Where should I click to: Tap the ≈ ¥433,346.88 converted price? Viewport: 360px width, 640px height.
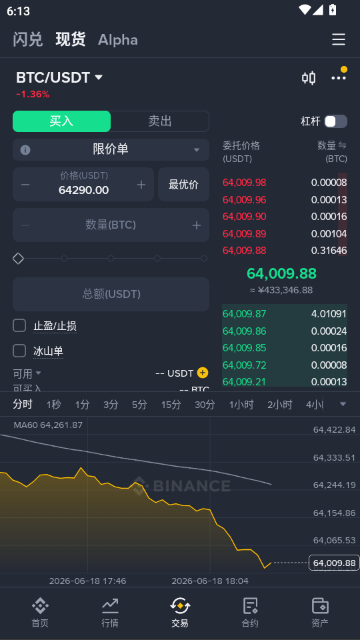(281, 290)
